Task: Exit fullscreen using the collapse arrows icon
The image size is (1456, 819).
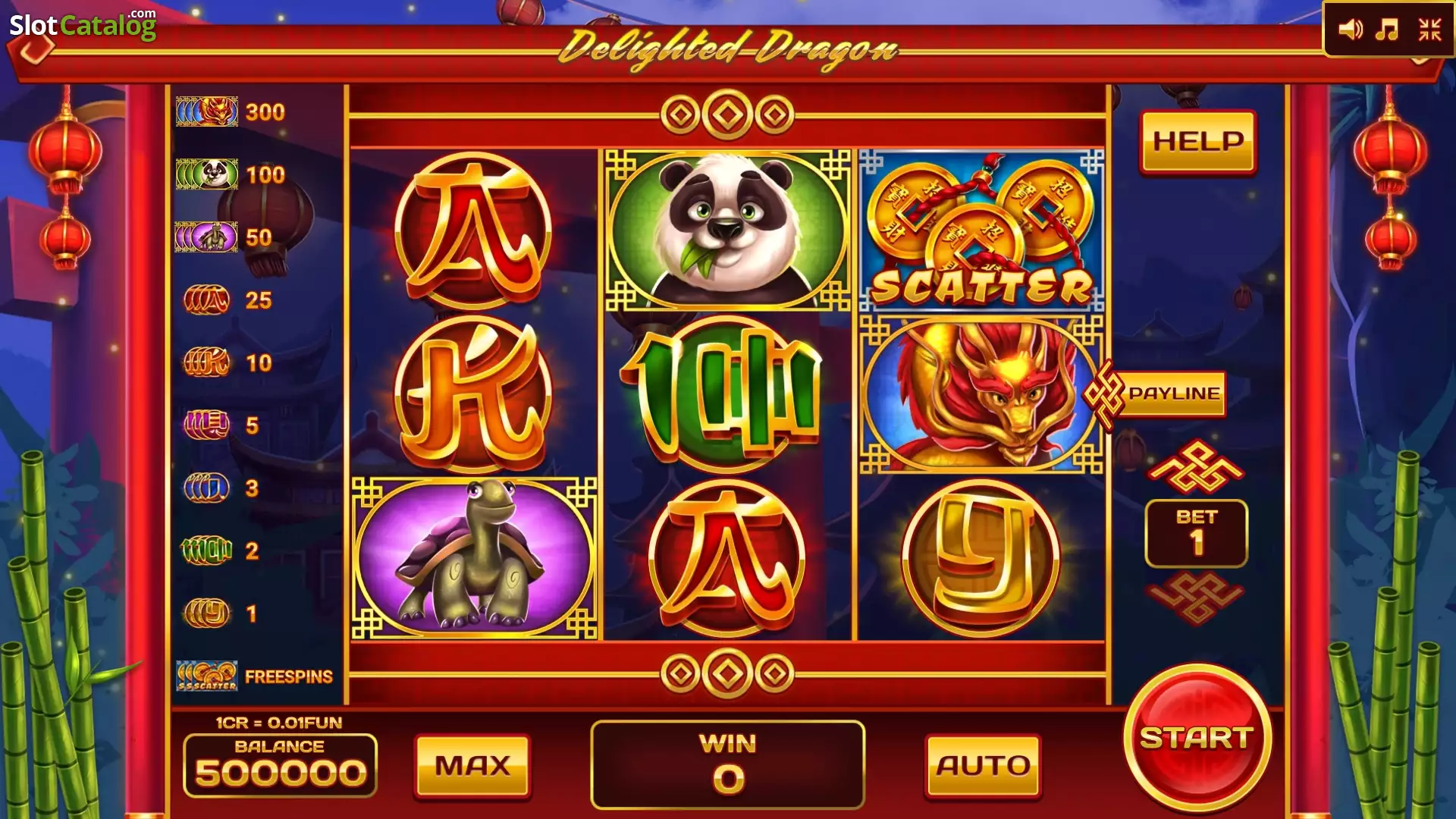Action: (x=1429, y=30)
